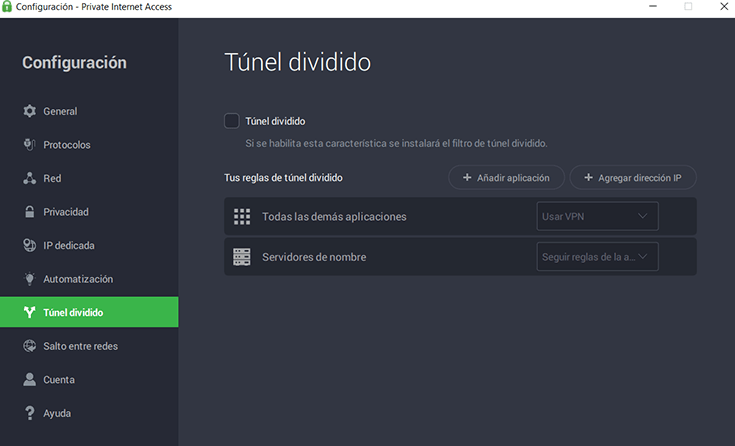Open the Ayuda section
735x446 pixels.
(x=89, y=413)
